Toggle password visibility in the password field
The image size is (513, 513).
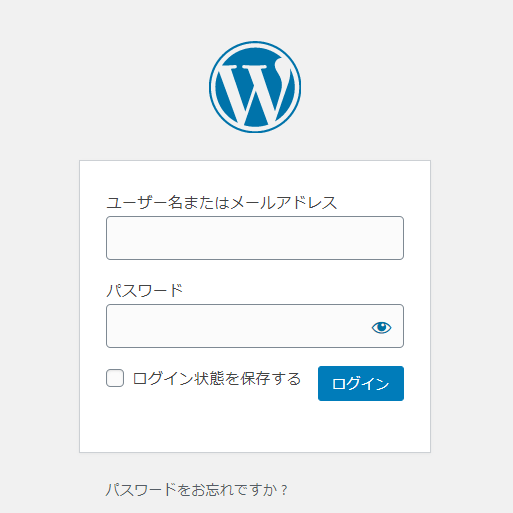[x=381, y=327]
